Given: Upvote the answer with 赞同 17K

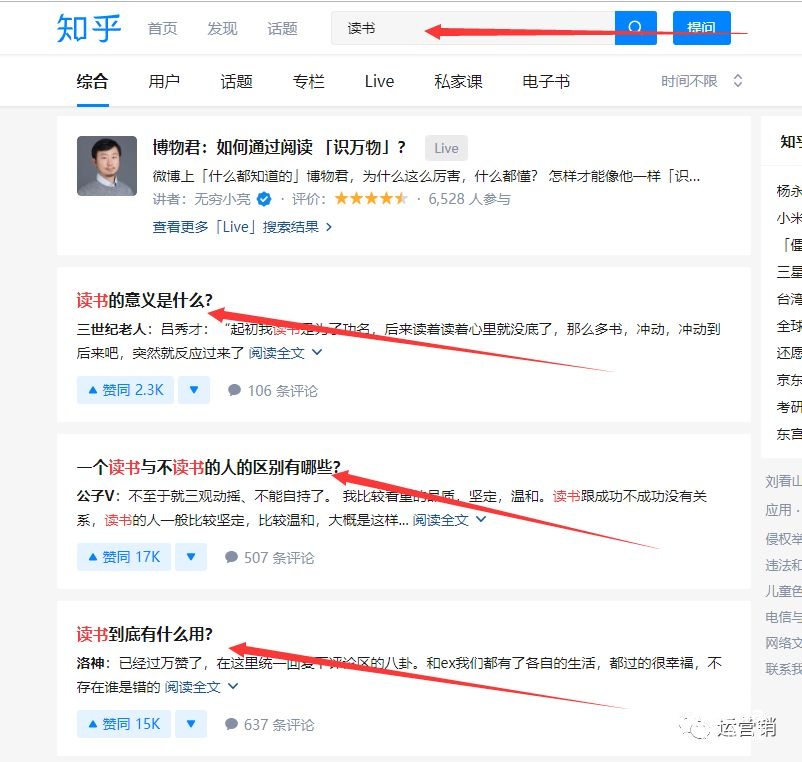Looking at the screenshot, I should click(x=124, y=557).
